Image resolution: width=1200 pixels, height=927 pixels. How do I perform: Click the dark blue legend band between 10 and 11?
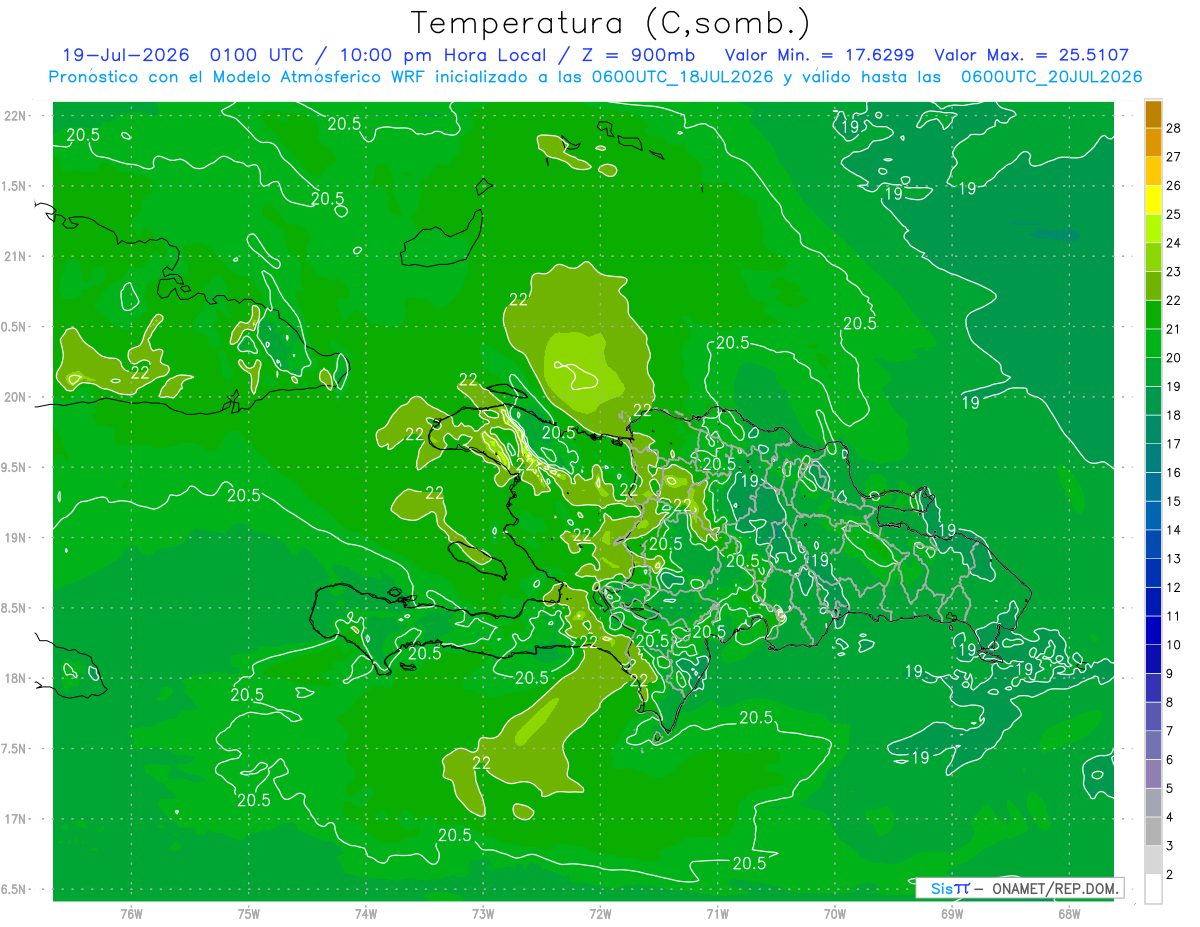click(x=1153, y=631)
